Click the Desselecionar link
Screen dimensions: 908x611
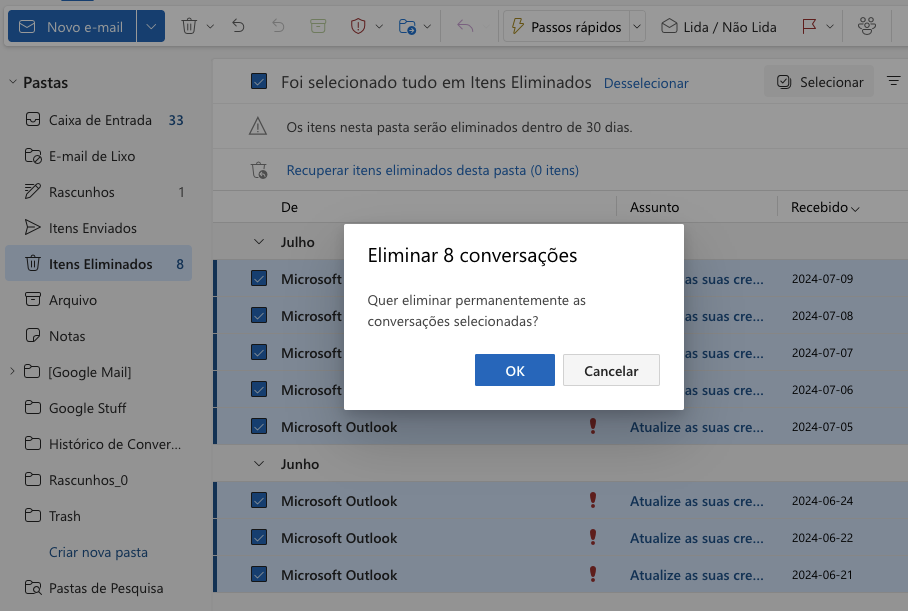646,83
